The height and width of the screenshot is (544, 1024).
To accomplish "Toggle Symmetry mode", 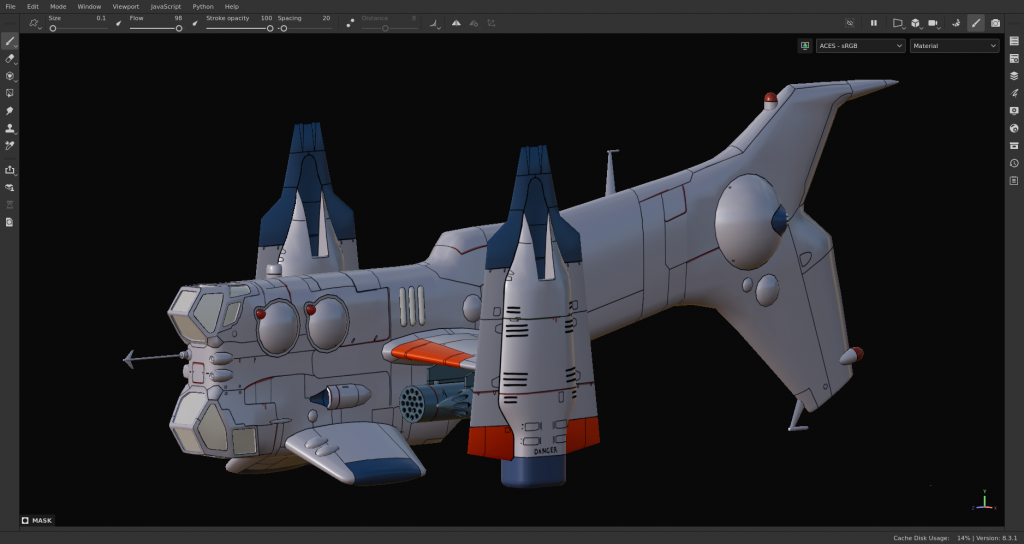I will pos(456,23).
